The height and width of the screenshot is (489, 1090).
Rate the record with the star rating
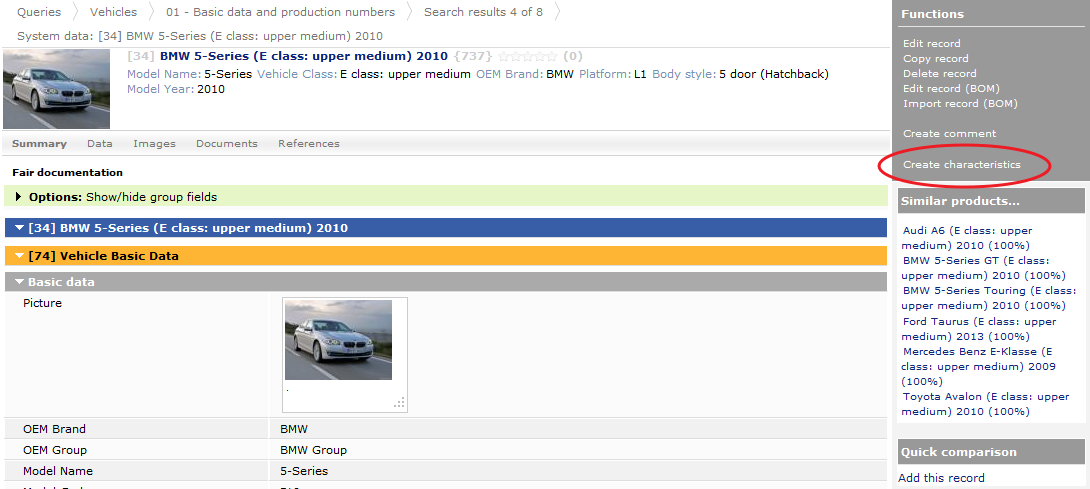(528, 56)
